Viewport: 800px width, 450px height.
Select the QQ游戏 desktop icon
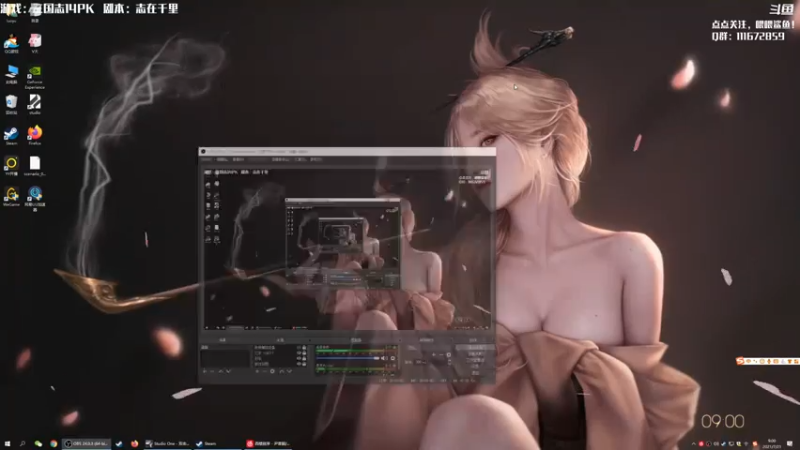point(11,43)
